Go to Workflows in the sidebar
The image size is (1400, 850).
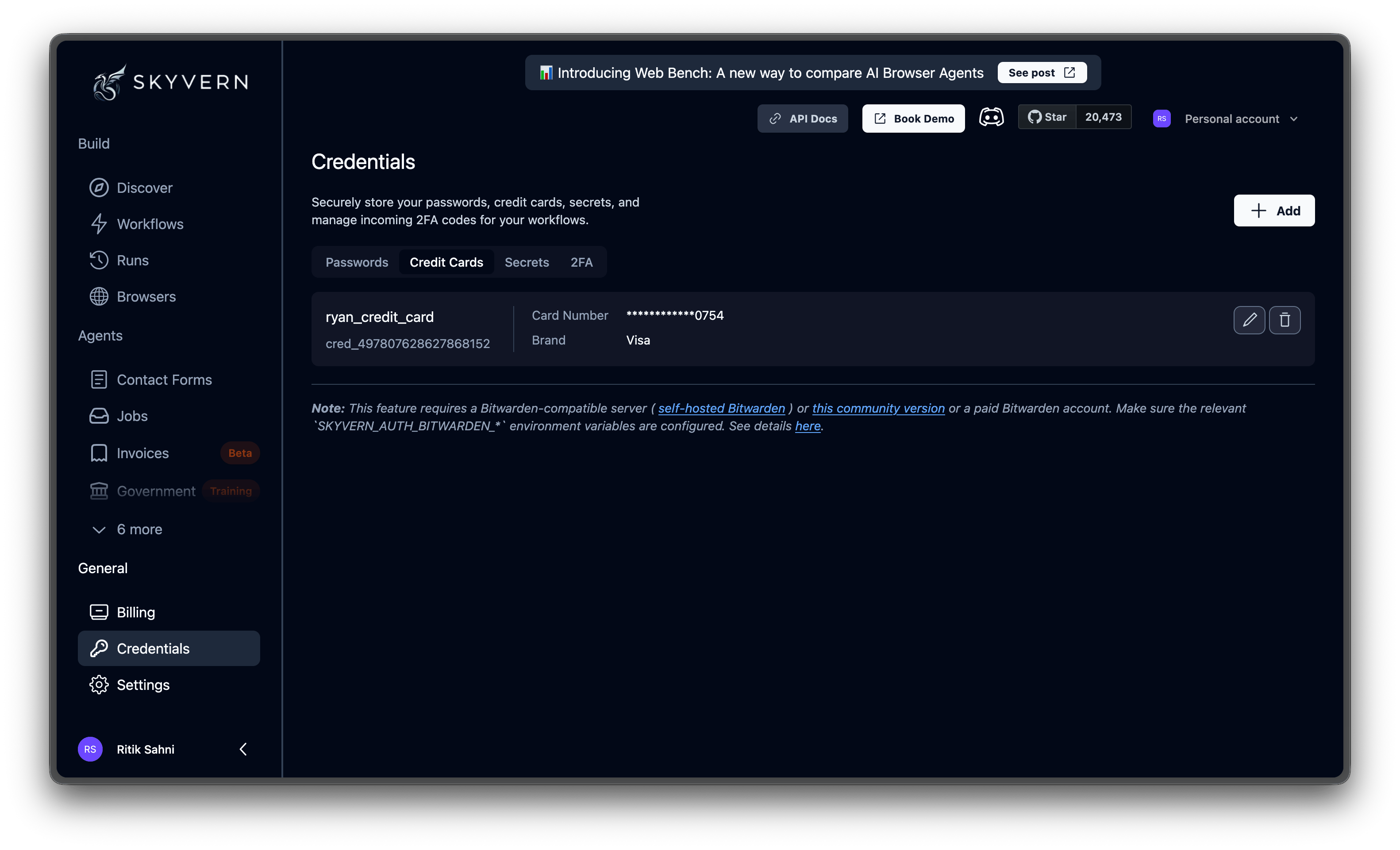[150, 224]
